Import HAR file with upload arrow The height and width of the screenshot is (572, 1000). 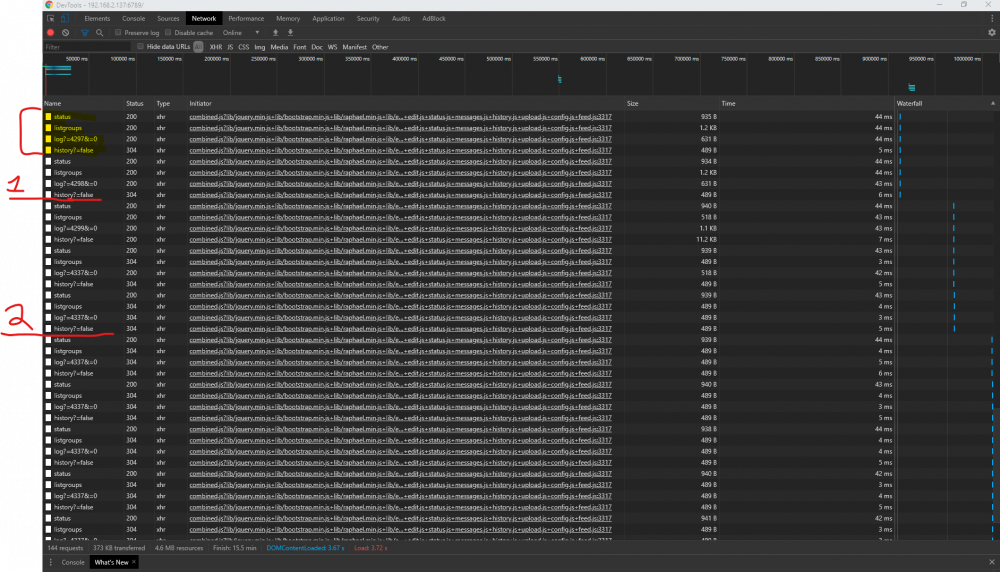coord(276,33)
